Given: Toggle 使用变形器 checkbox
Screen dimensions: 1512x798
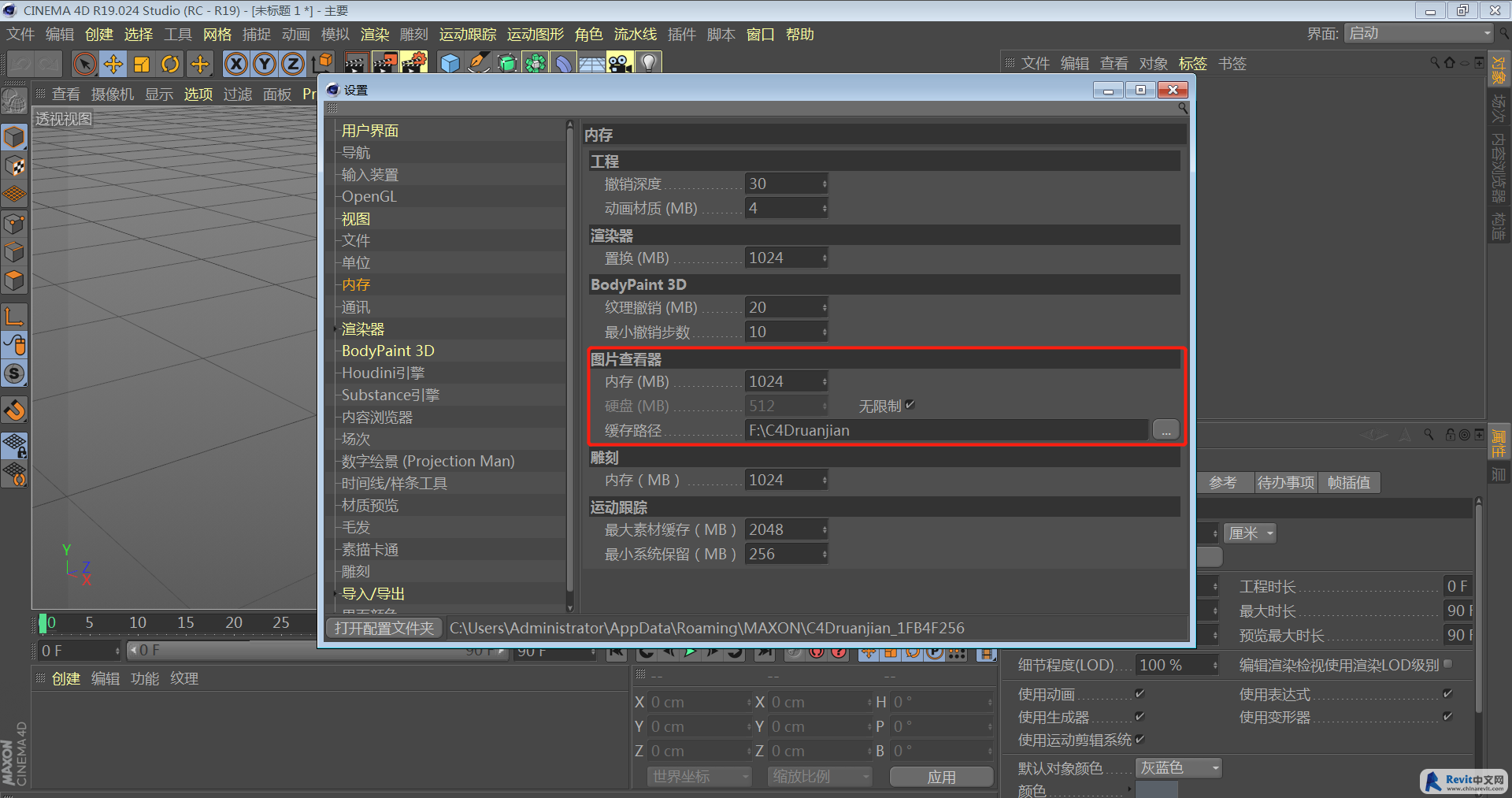Looking at the screenshot, I should pyautogui.click(x=1447, y=716).
